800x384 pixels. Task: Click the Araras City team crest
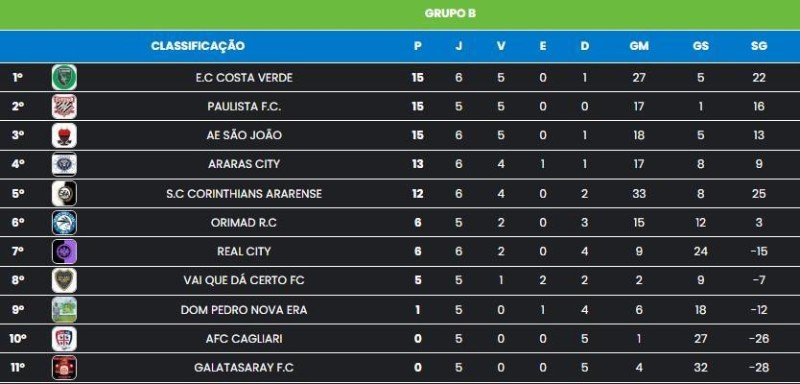(x=64, y=164)
